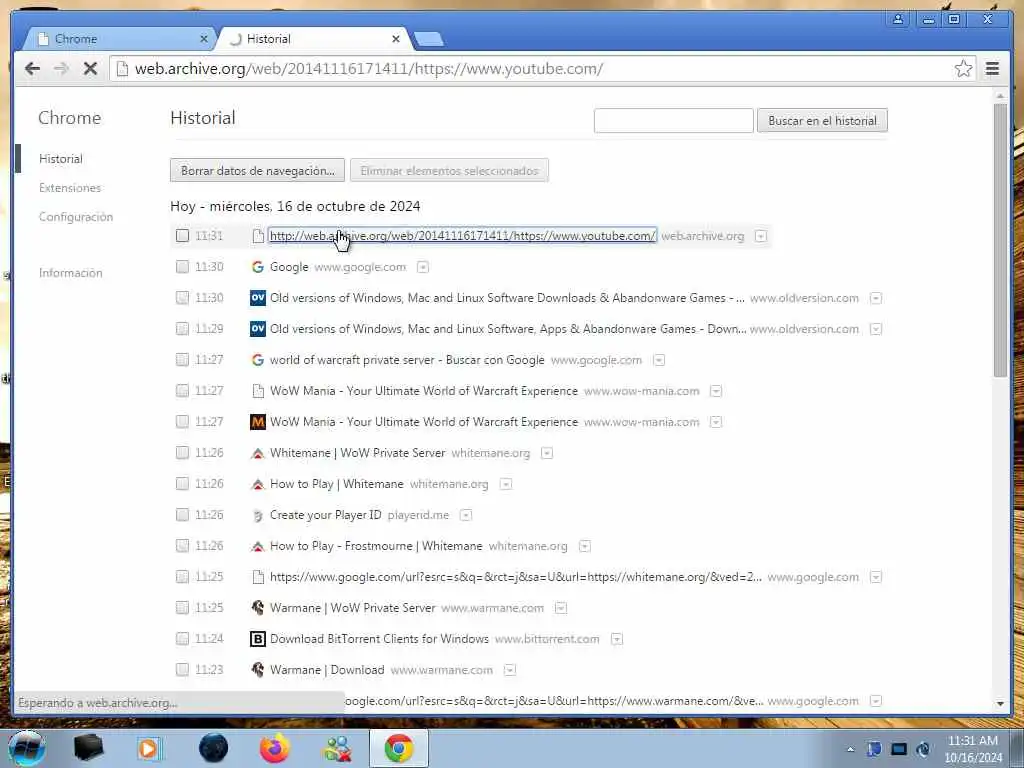
Task: Click the forward navigation arrow
Action: 61,69
